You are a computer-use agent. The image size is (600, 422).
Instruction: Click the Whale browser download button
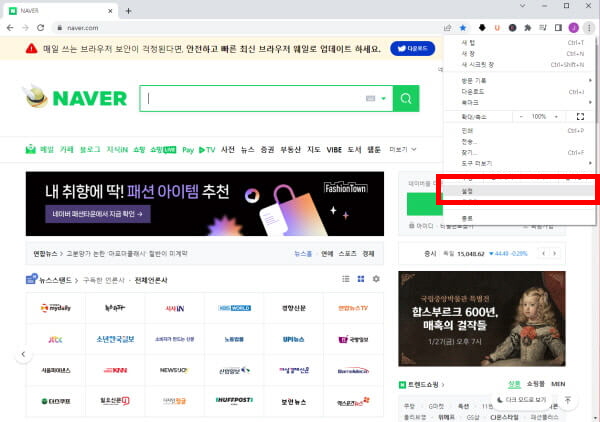[412, 49]
